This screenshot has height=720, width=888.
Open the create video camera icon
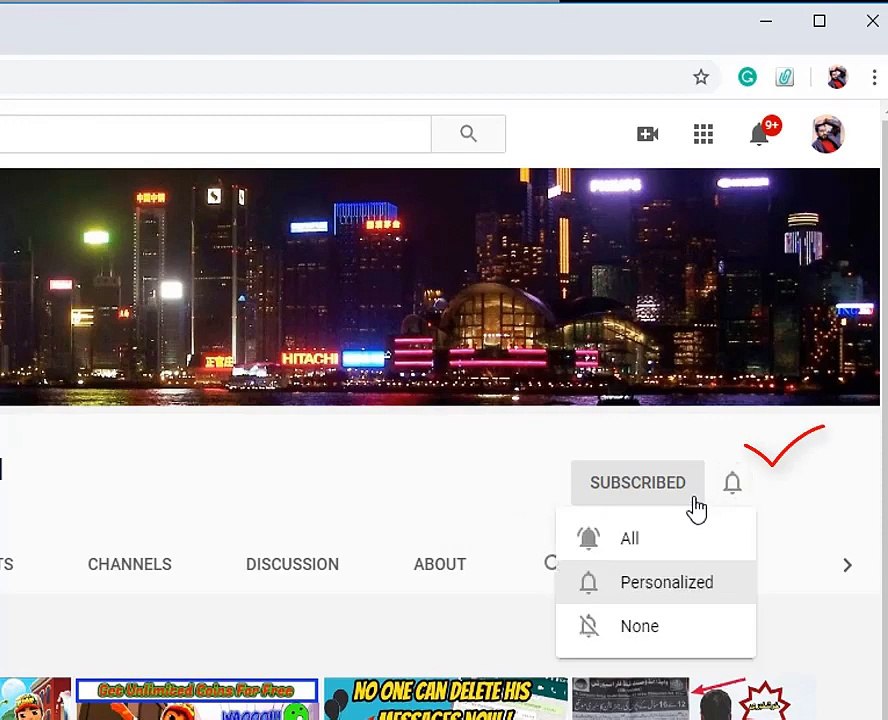(x=647, y=134)
